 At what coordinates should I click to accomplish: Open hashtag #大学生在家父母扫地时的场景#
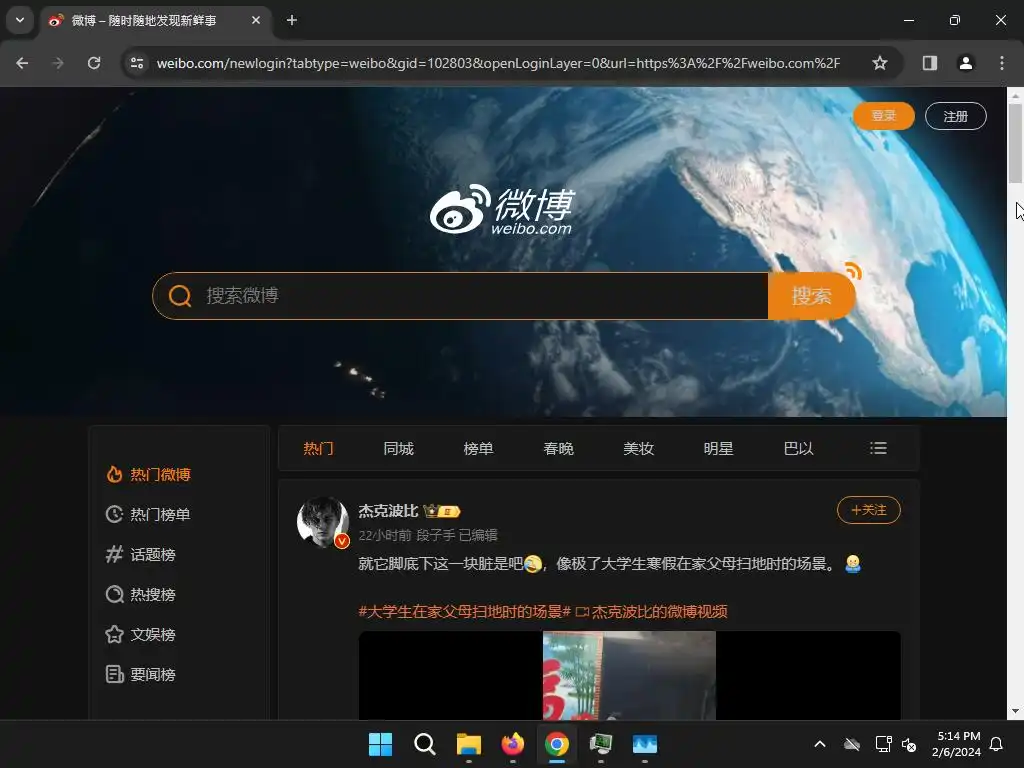(x=464, y=612)
